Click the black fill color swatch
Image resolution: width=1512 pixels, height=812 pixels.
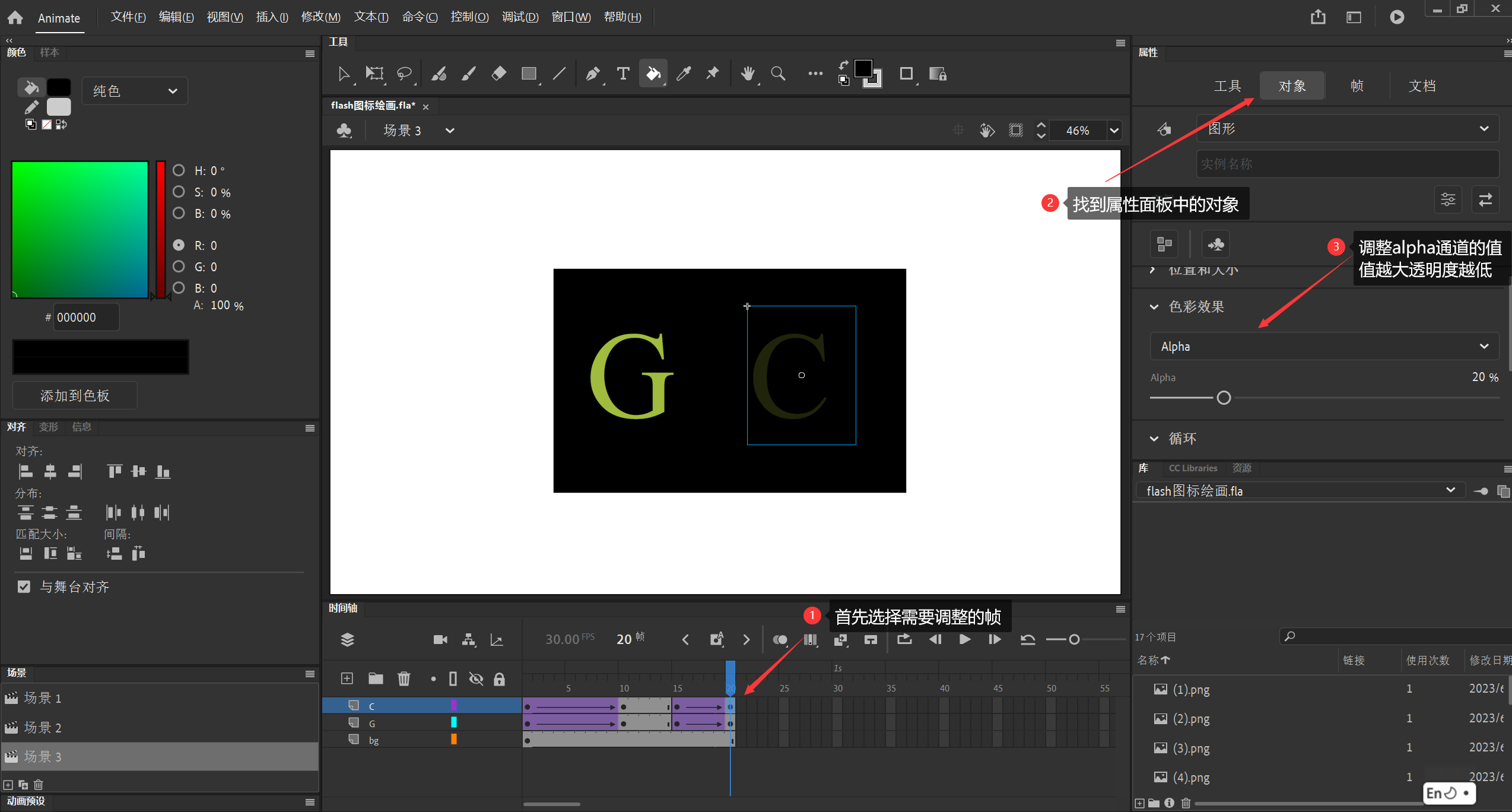(x=59, y=87)
